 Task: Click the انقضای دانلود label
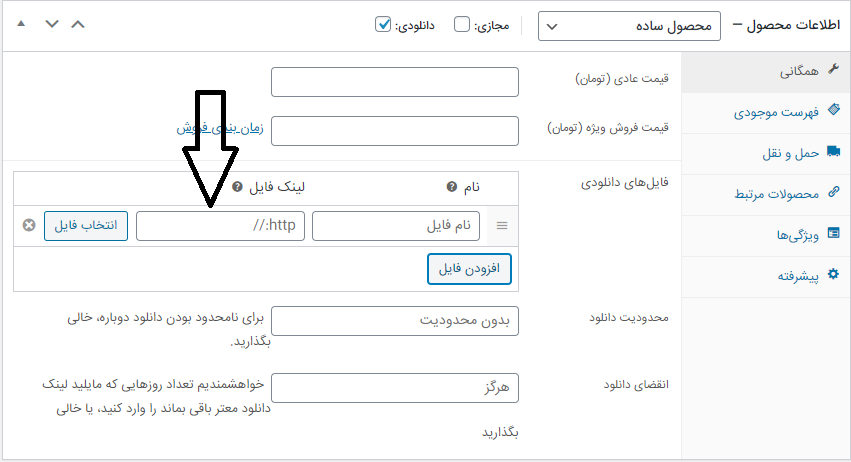coord(636,385)
